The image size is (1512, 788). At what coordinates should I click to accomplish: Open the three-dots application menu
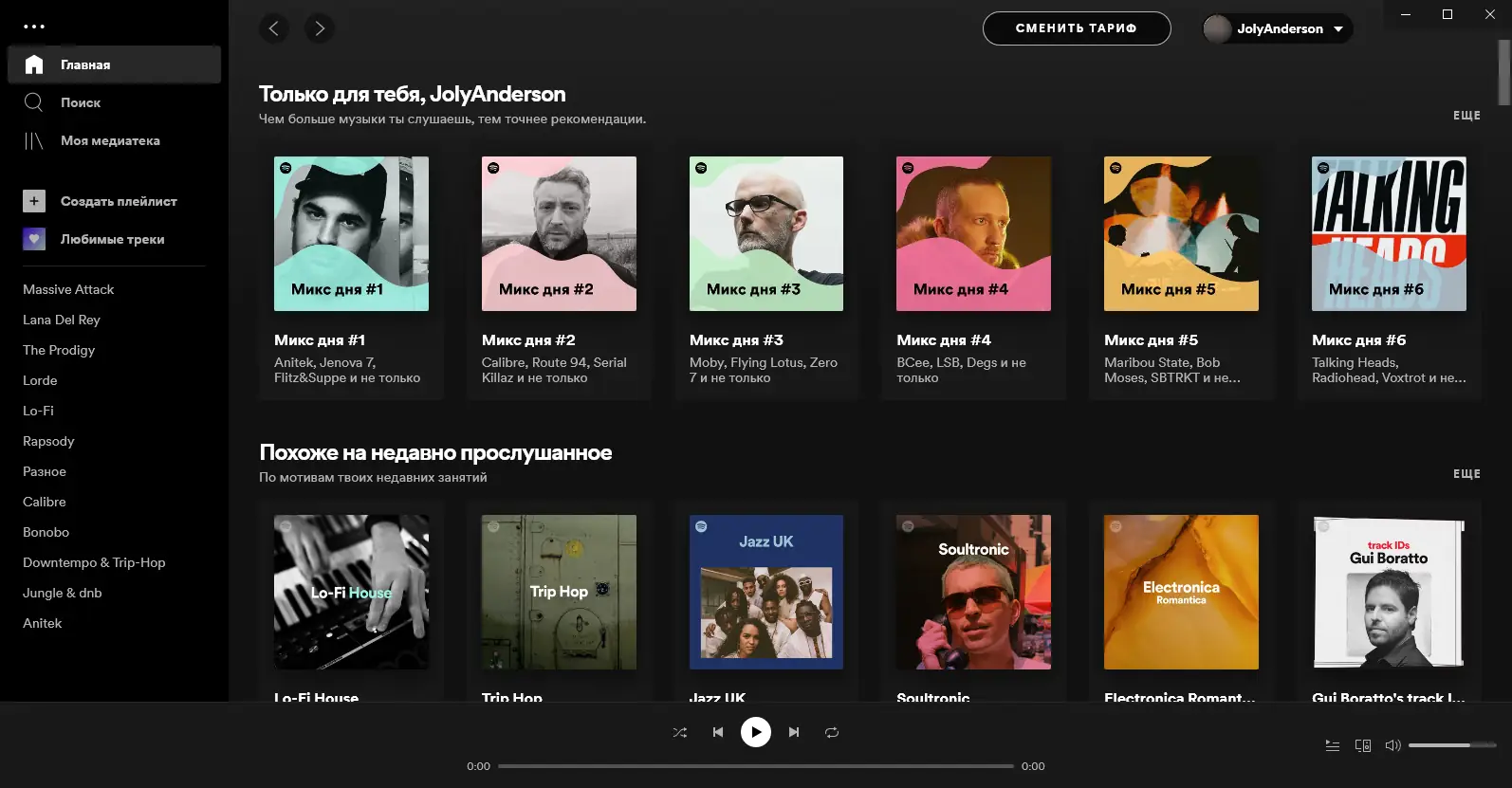pyautogui.click(x=34, y=27)
